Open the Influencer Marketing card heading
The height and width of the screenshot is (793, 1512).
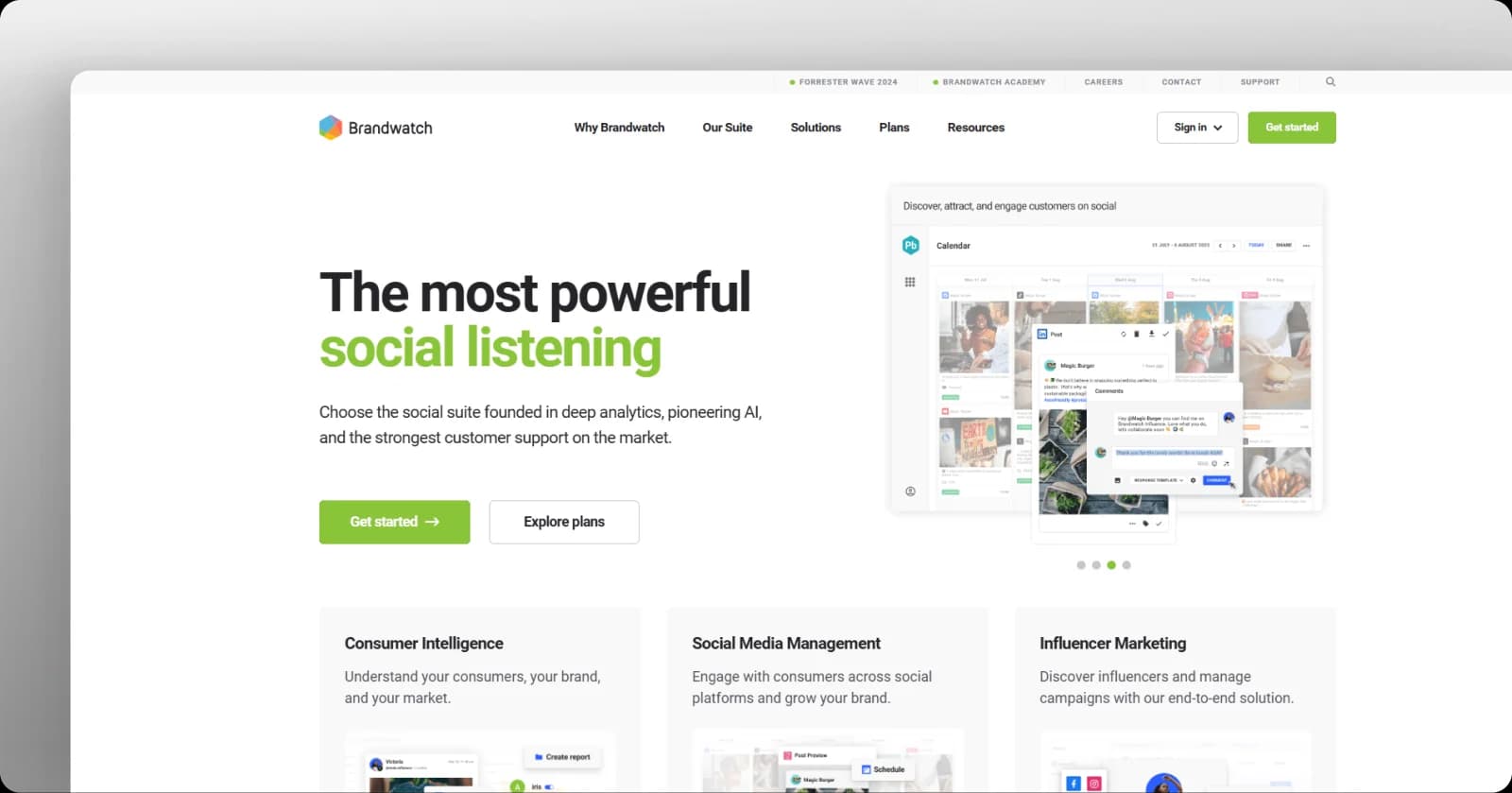(x=1112, y=644)
